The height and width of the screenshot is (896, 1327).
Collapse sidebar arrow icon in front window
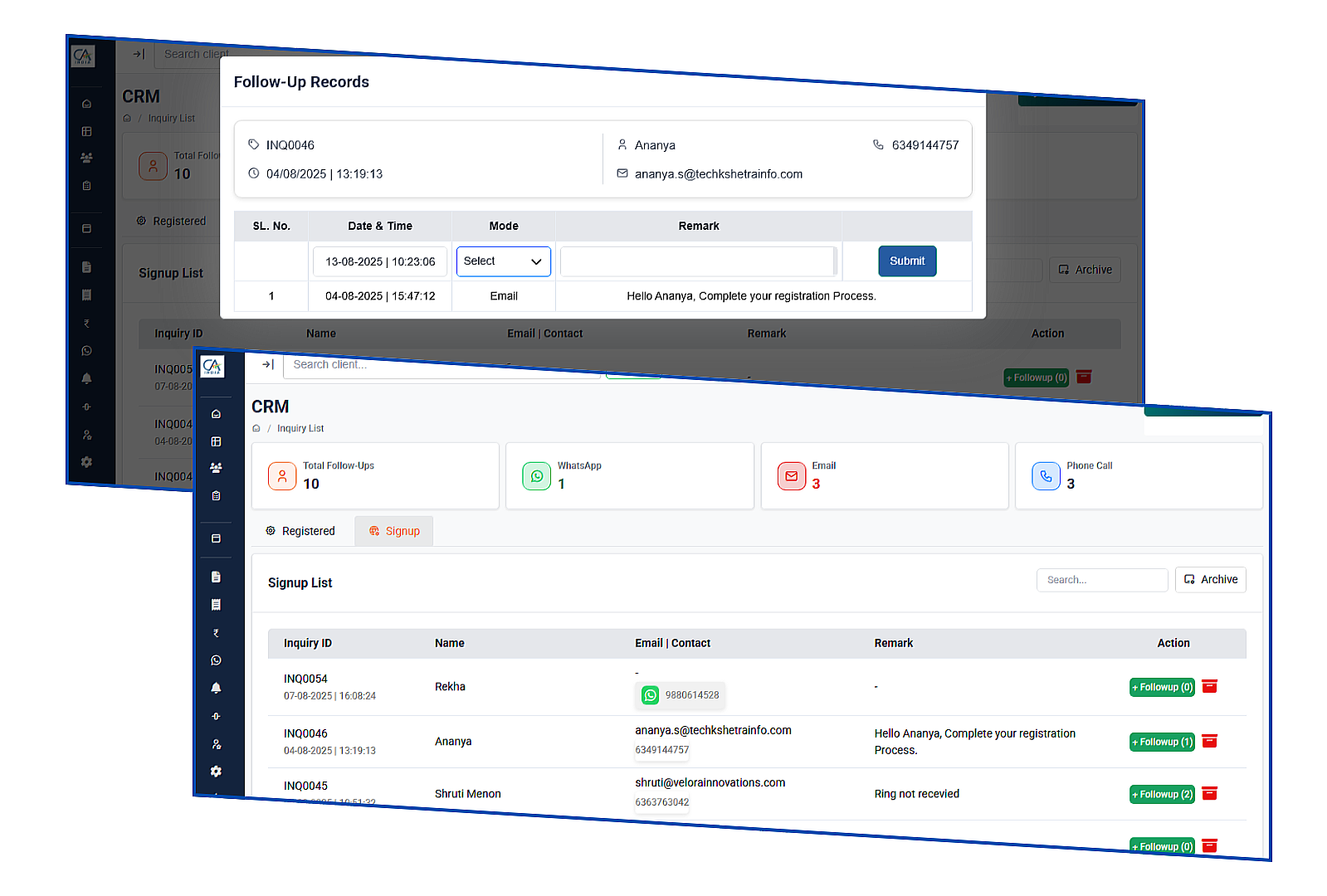tap(267, 364)
